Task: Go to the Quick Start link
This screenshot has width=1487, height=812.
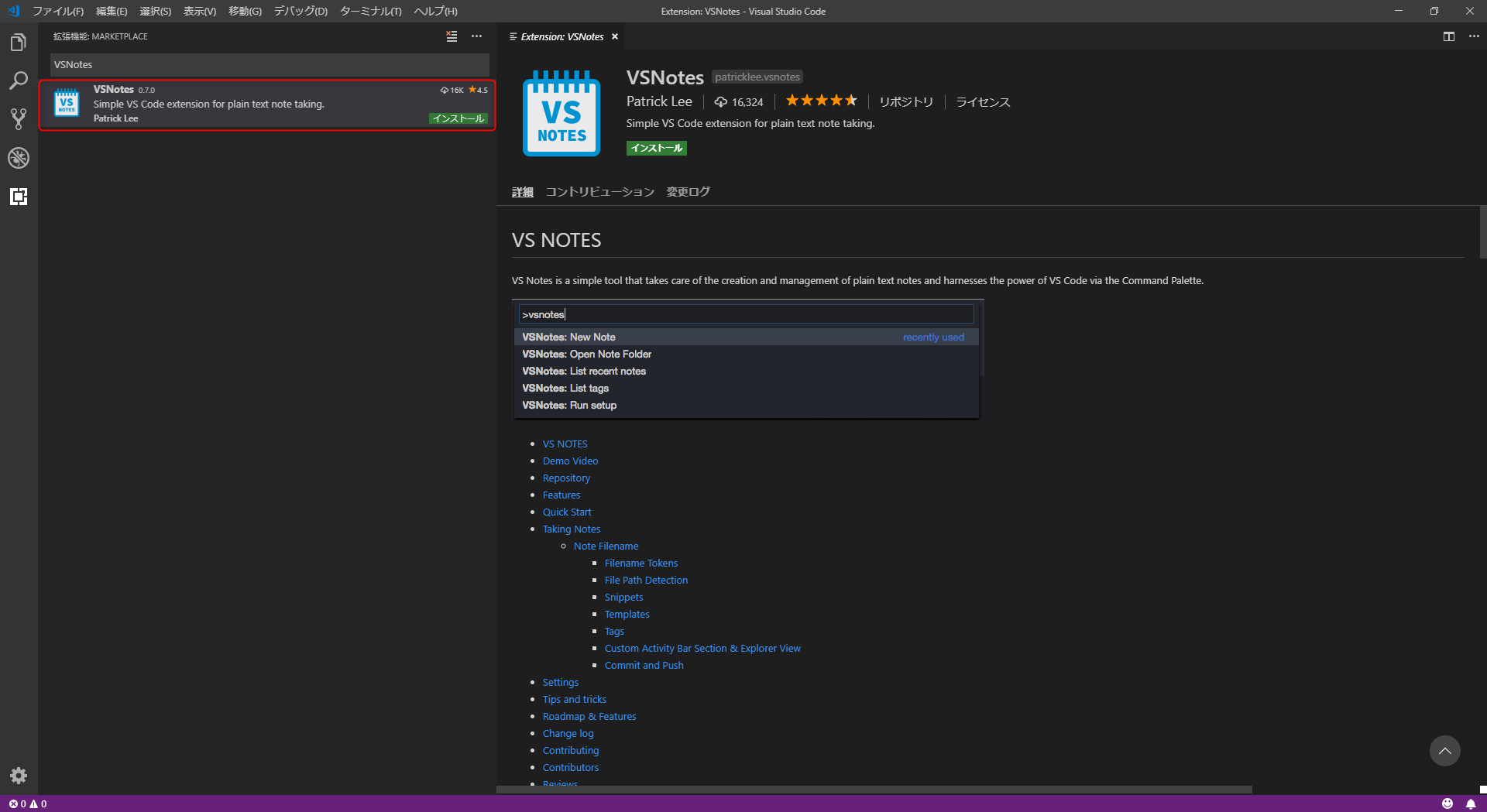Action: pos(567,512)
